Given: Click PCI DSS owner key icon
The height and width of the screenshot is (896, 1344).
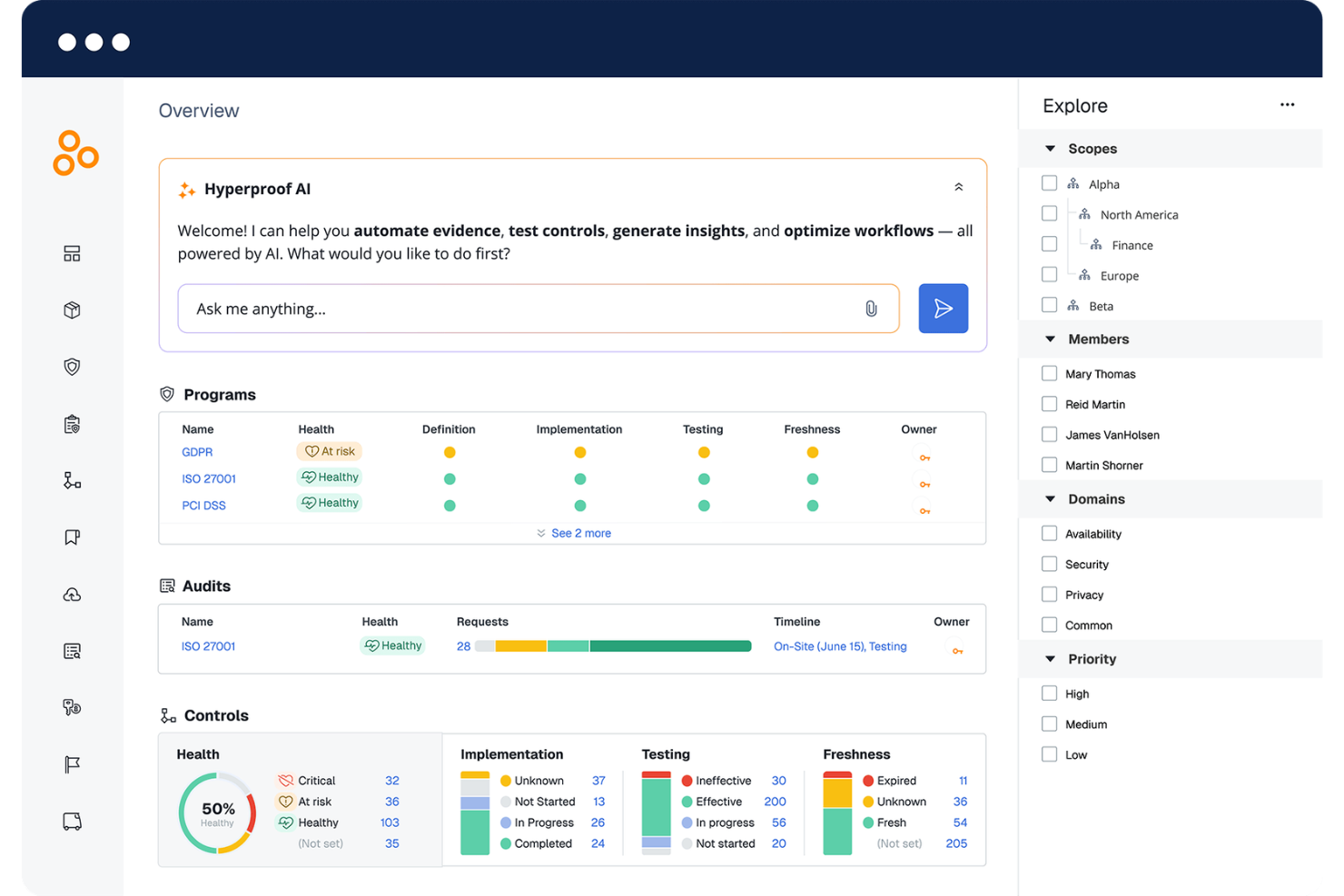Looking at the screenshot, I should tap(924, 511).
